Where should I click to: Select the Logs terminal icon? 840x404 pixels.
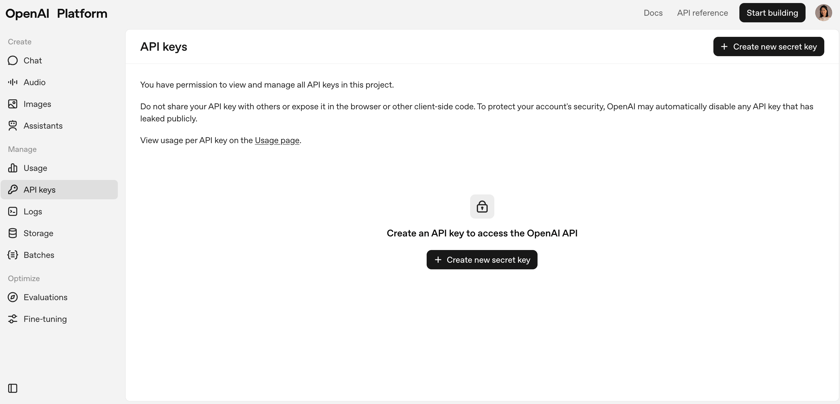[x=13, y=212]
